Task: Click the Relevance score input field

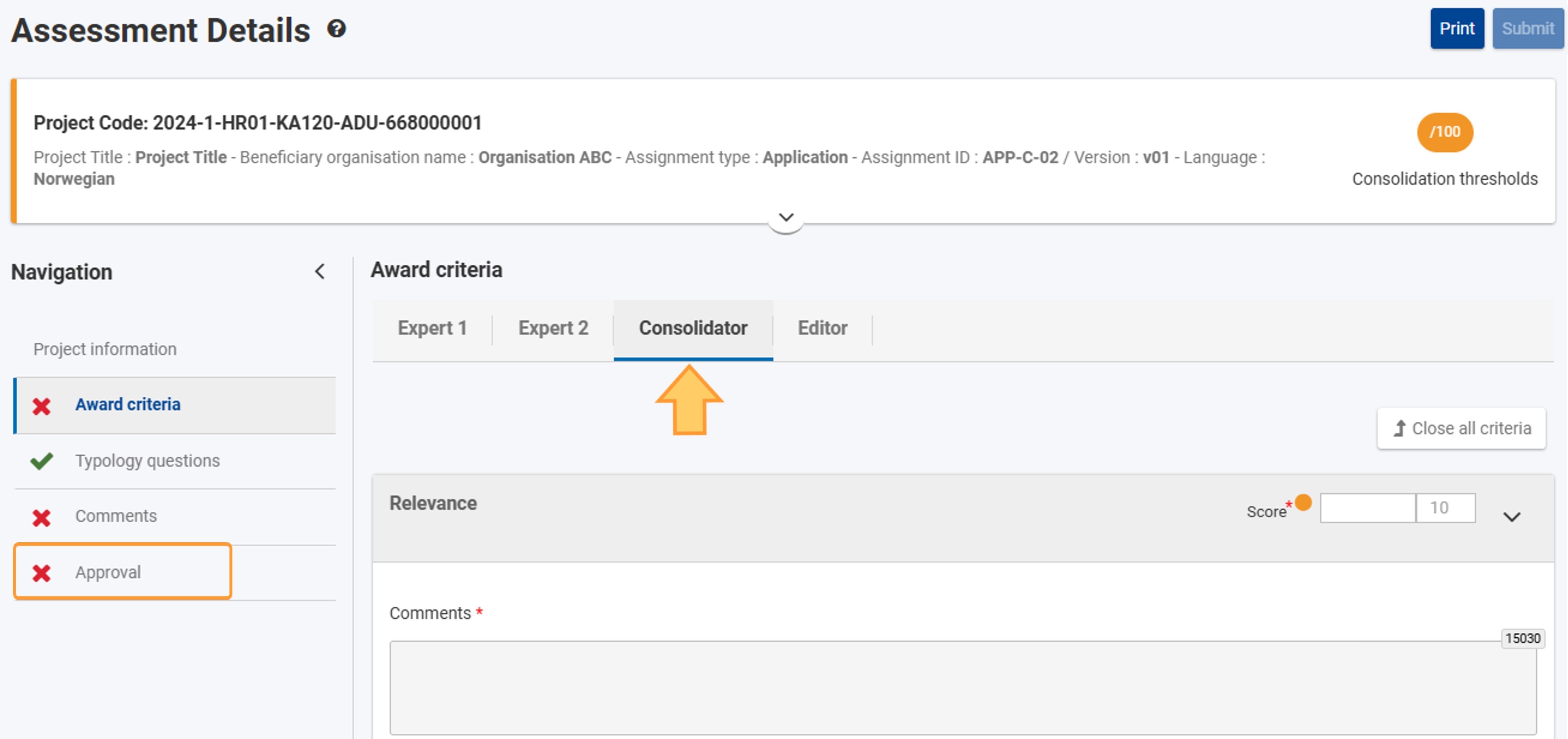Action: [x=1367, y=508]
